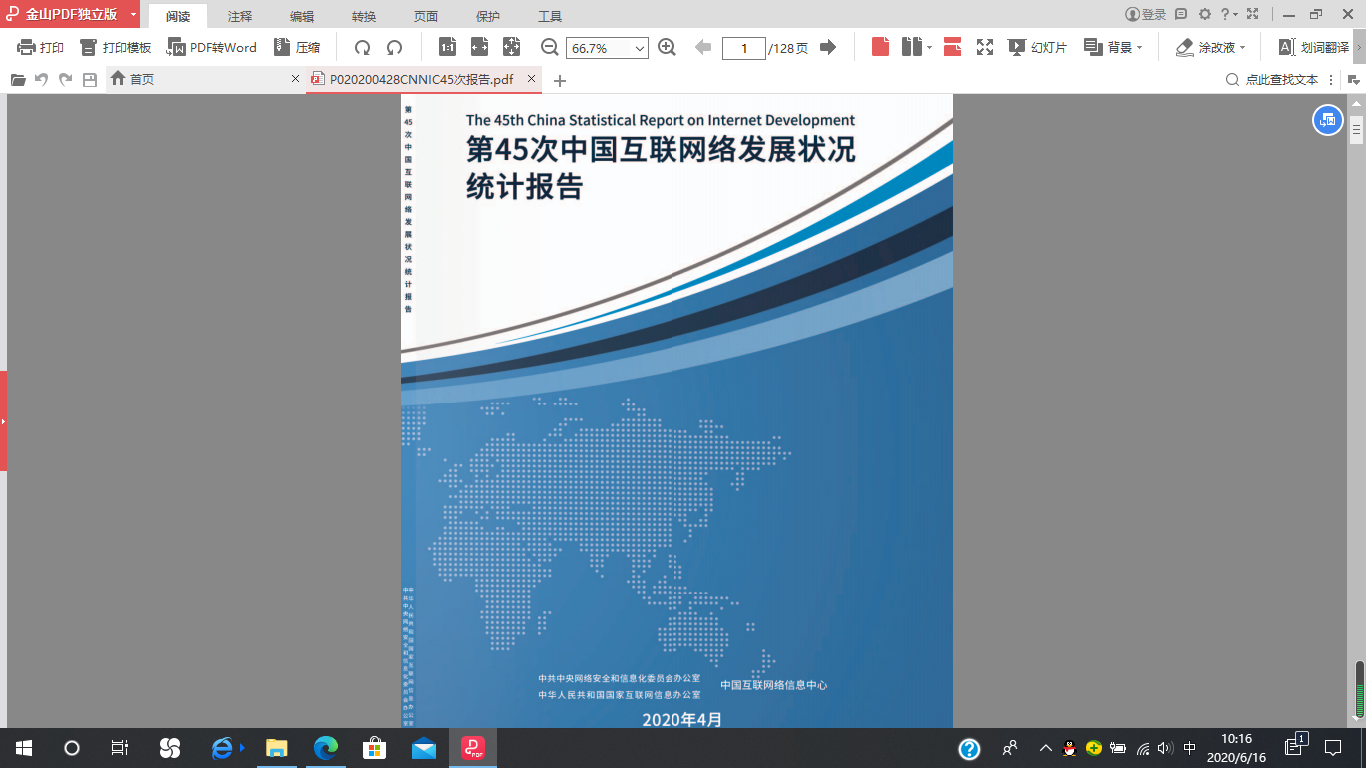Click the 登录 login button
This screenshot has width=1366, height=768.
click(x=1146, y=15)
